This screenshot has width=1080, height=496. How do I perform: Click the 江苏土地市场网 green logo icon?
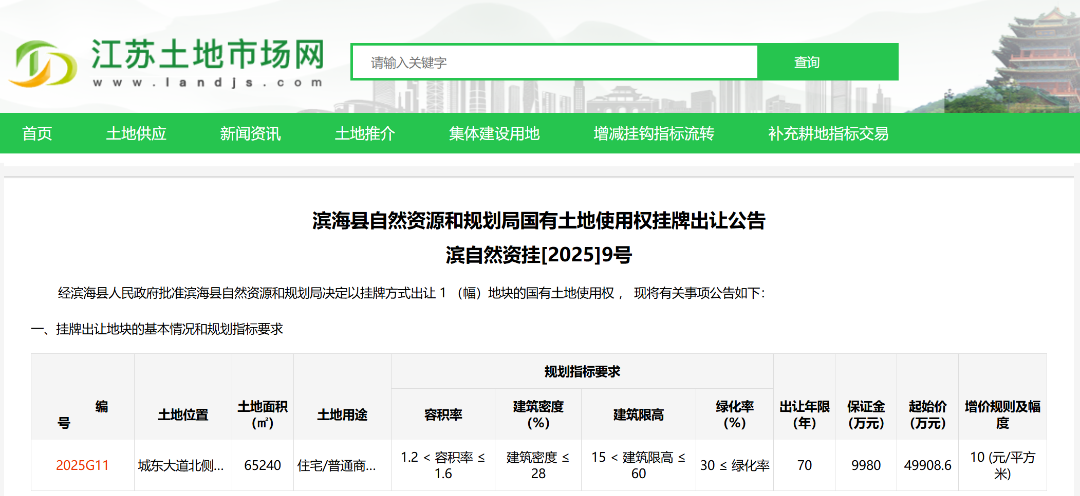click(42, 63)
